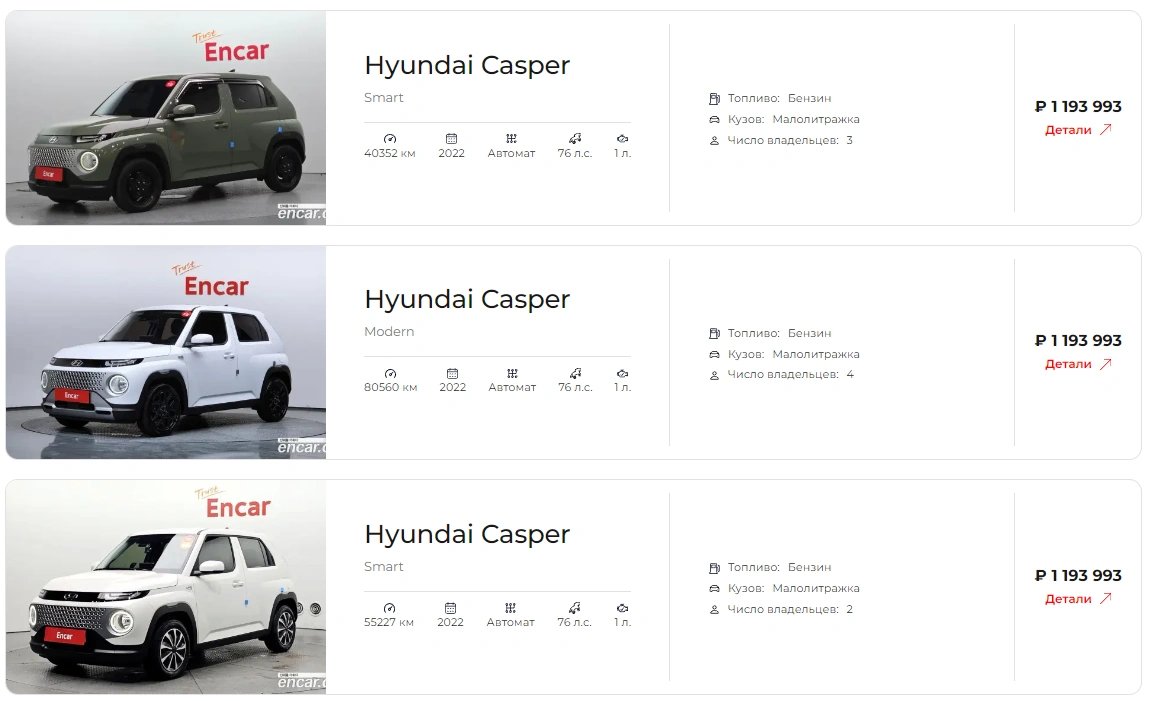Open the third listing's white Casper photo
The height and width of the screenshot is (701, 1151).
click(x=166, y=587)
